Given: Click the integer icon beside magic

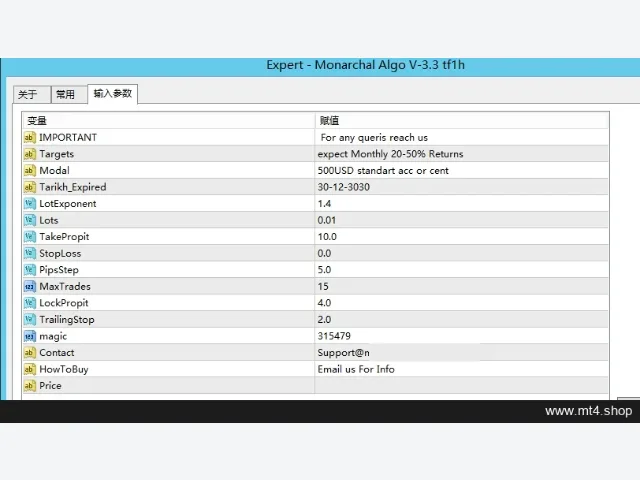Looking at the screenshot, I should (30, 336).
